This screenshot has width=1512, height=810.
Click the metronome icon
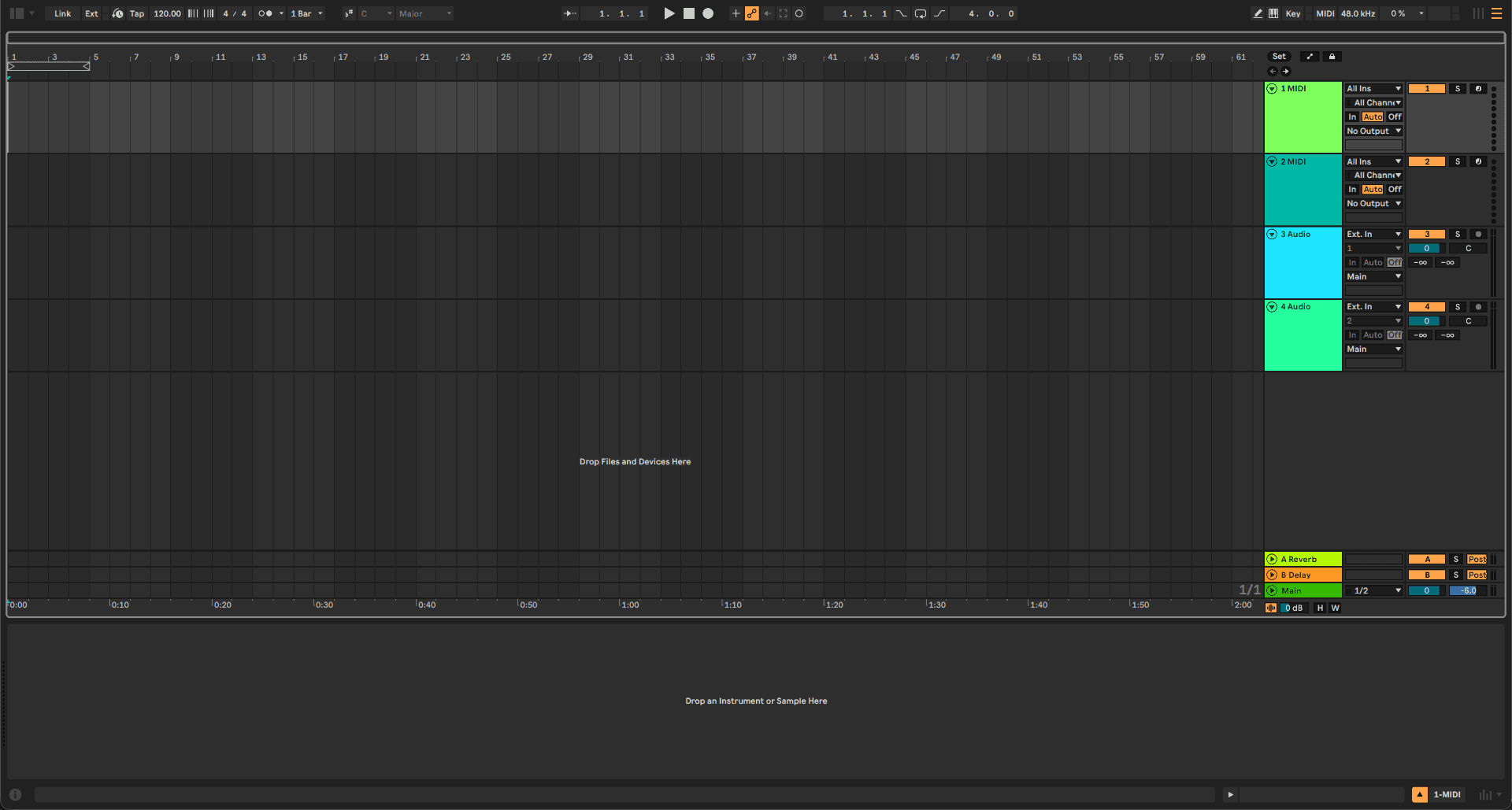pyautogui.click(x=265, y=13)
